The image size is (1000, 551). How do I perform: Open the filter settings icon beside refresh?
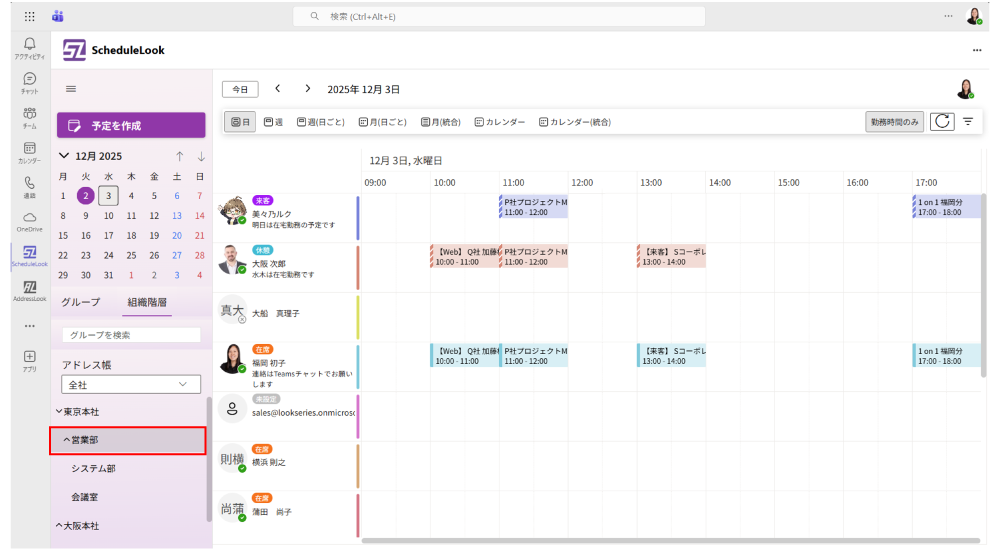click(968, 122)
